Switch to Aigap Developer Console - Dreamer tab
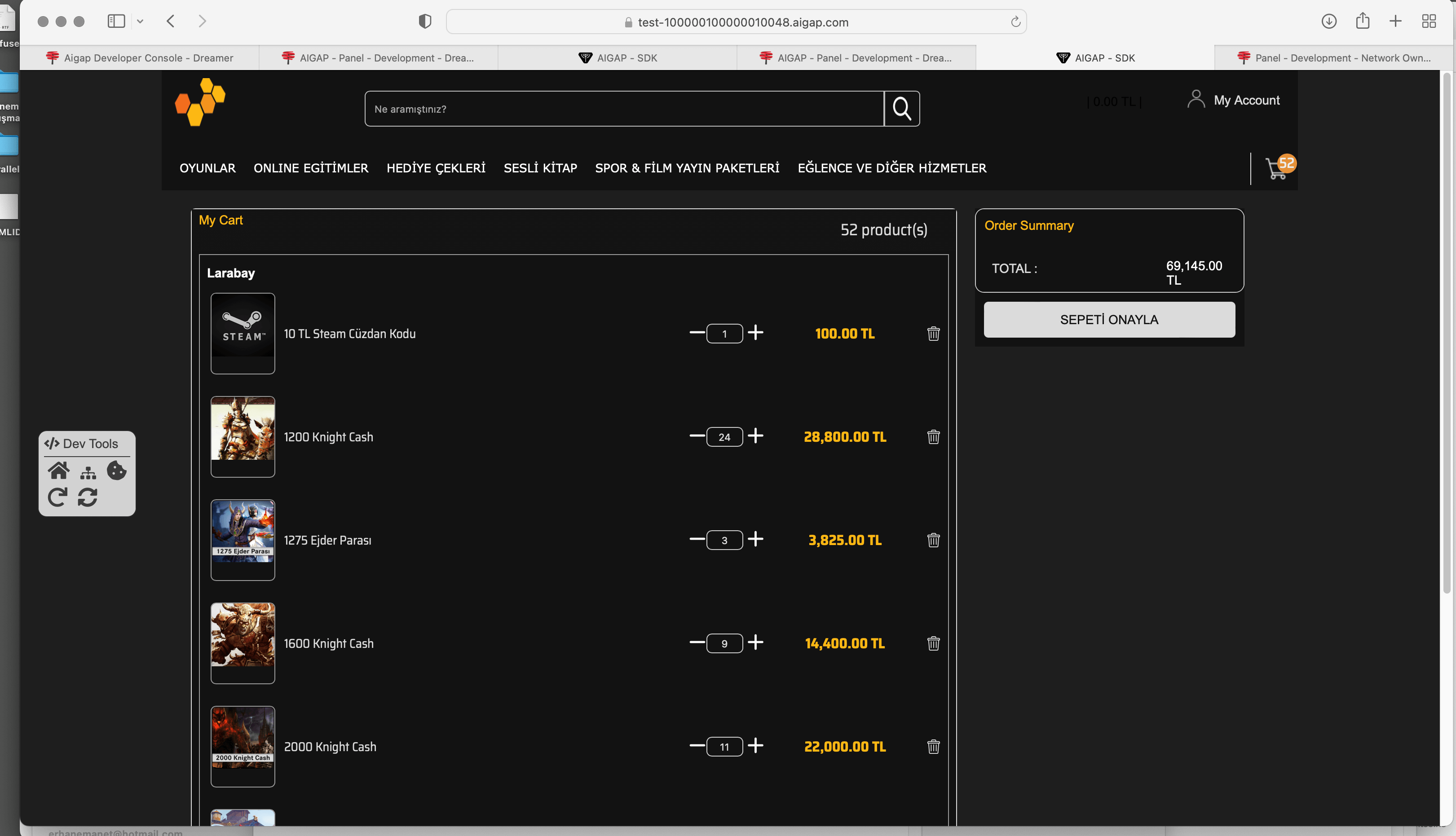 140,58
